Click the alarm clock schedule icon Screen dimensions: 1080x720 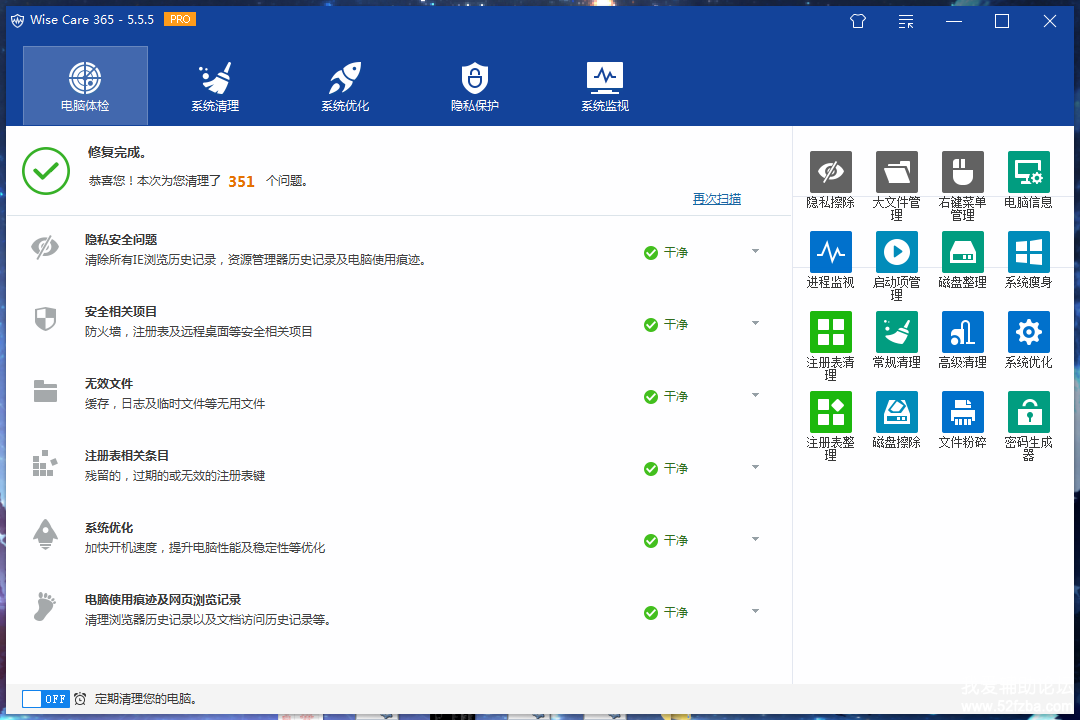[x=81, y=699]
